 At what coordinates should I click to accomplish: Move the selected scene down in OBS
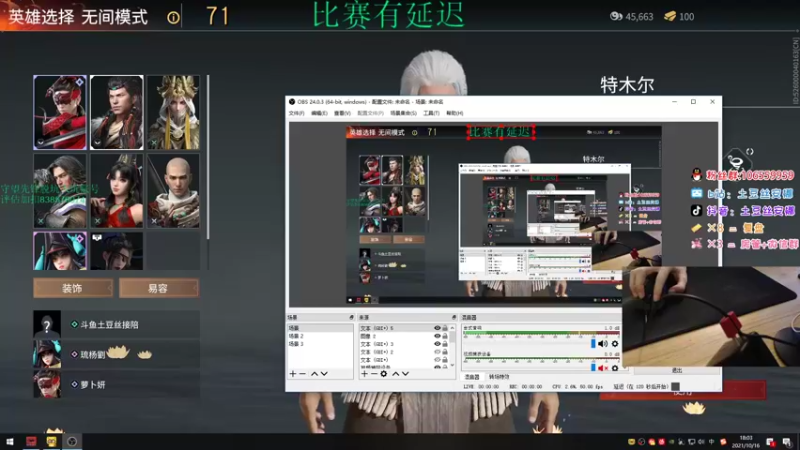point(324,374)
